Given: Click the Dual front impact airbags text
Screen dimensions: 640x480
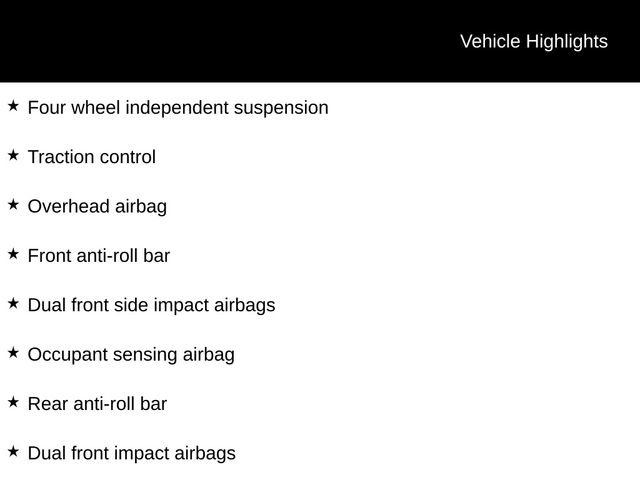Looking at the screenshot, I should pos(132,453).
